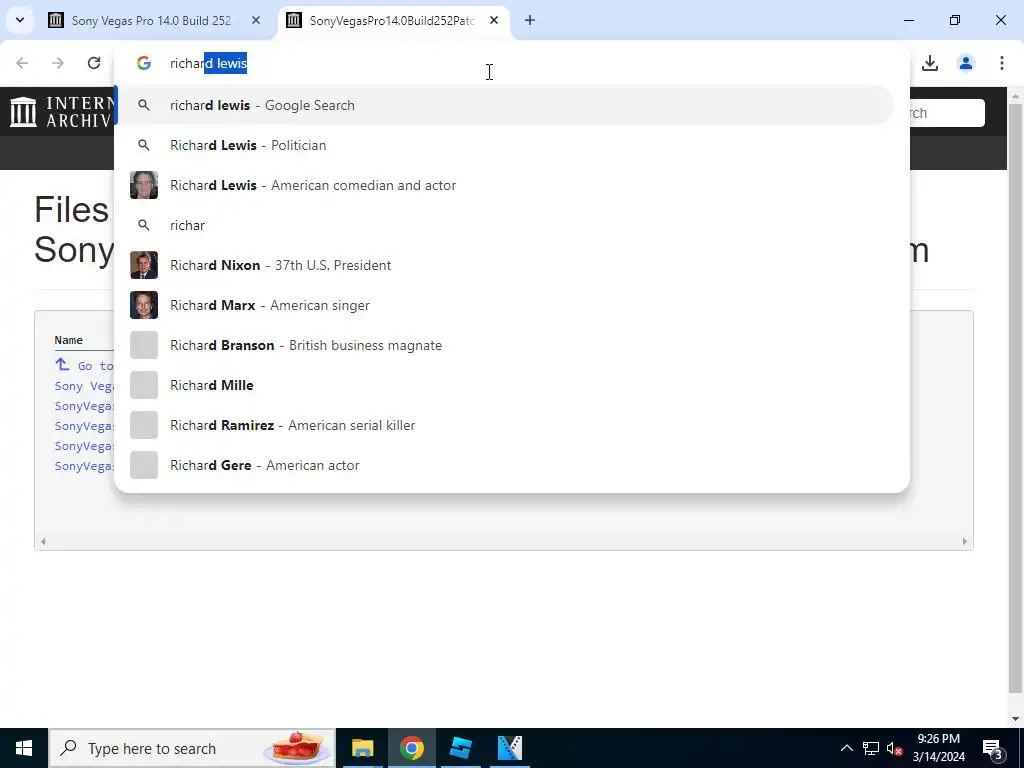
Task: Select Richard Ramirez suggestion
Action: click(504, 425)
